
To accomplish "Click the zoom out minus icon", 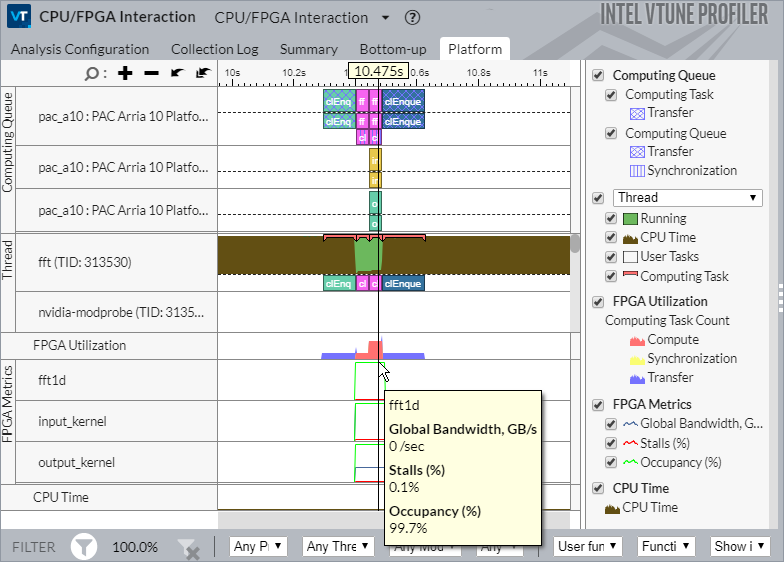I will click(151, 73).
